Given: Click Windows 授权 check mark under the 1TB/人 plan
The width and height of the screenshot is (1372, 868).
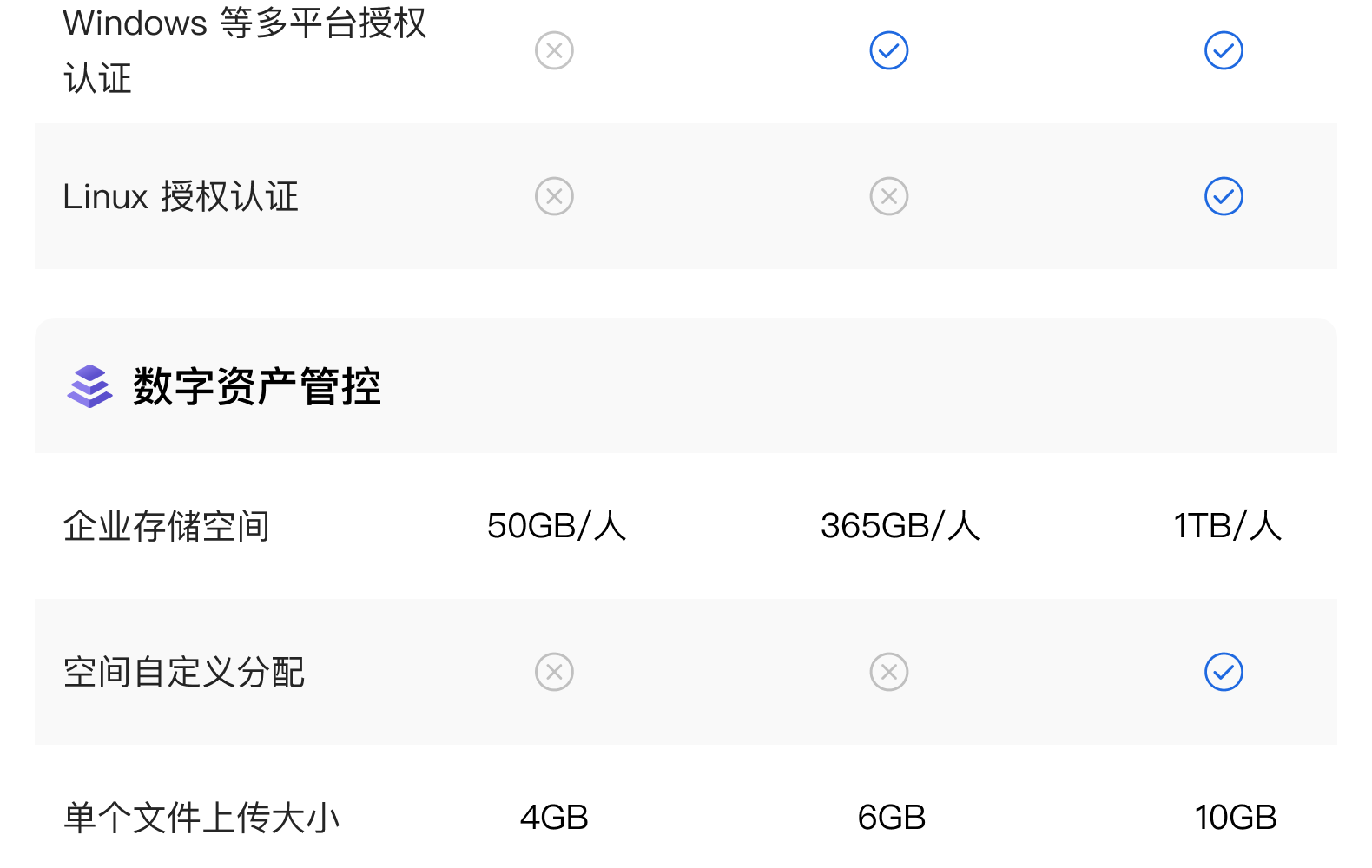Looking at the screenshot, I should pos(1224,50).
